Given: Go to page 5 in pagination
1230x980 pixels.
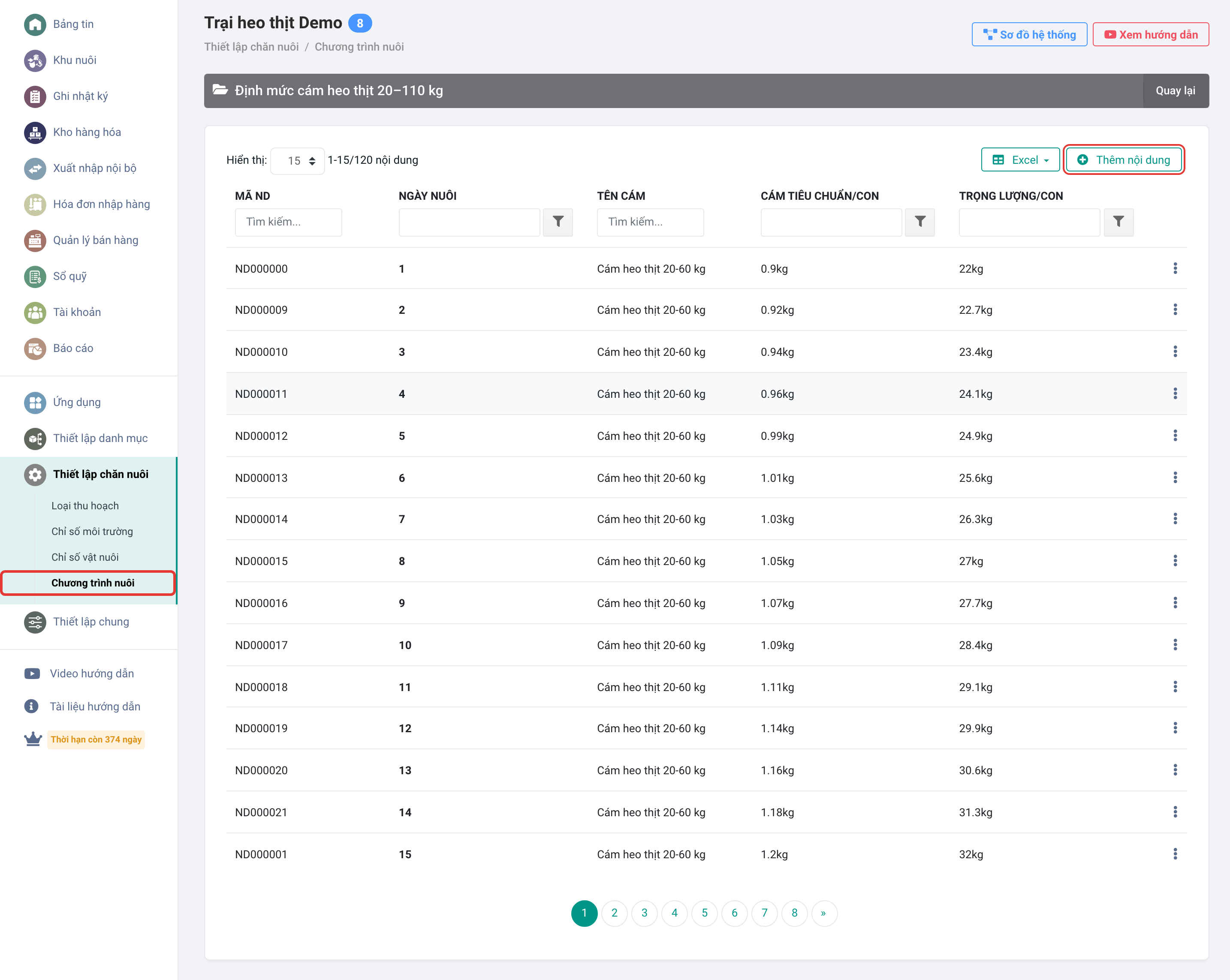Looking at the screenshot, I should pyautogui.click(x=705, y=913).
